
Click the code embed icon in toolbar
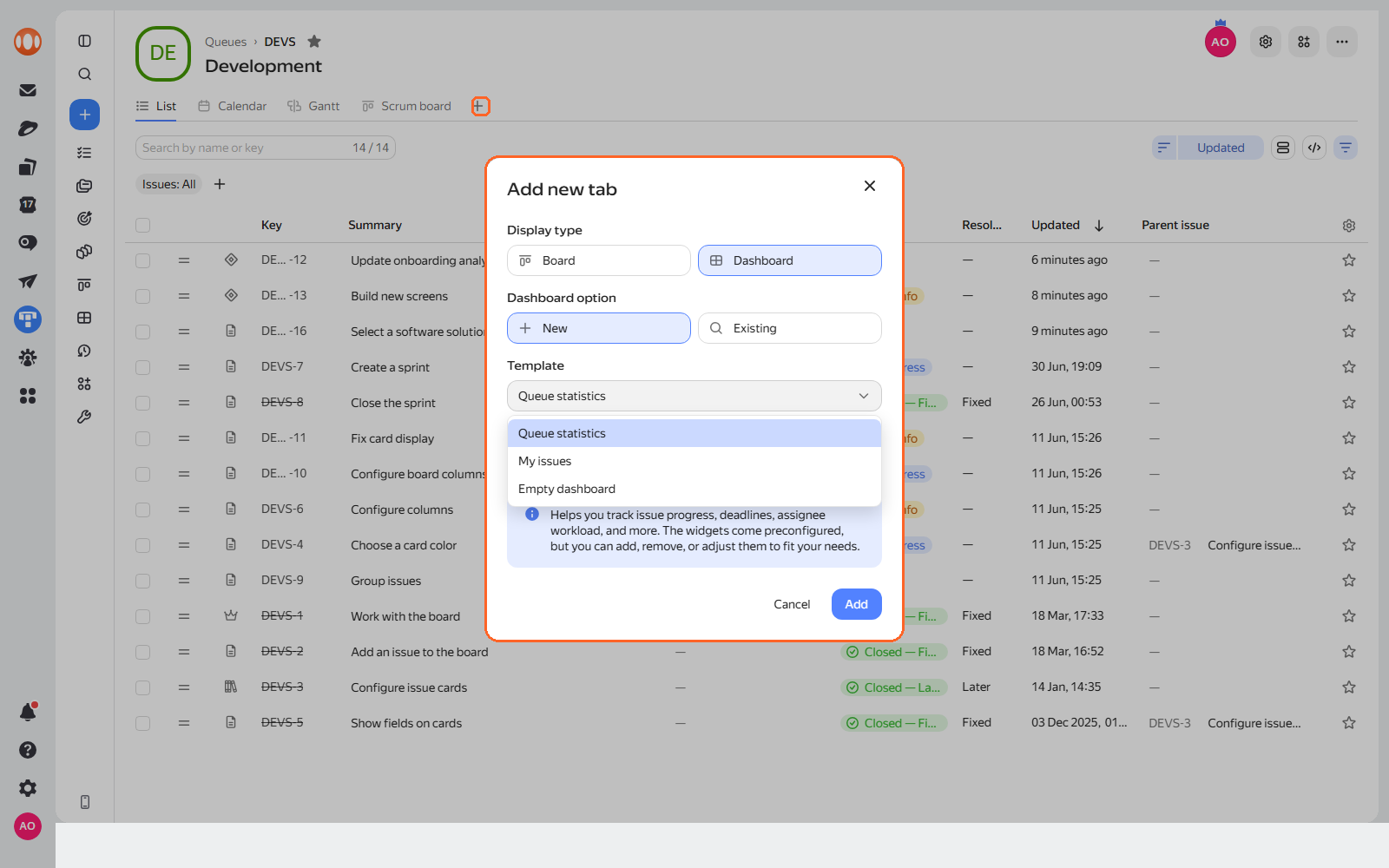pos(1314,148)
